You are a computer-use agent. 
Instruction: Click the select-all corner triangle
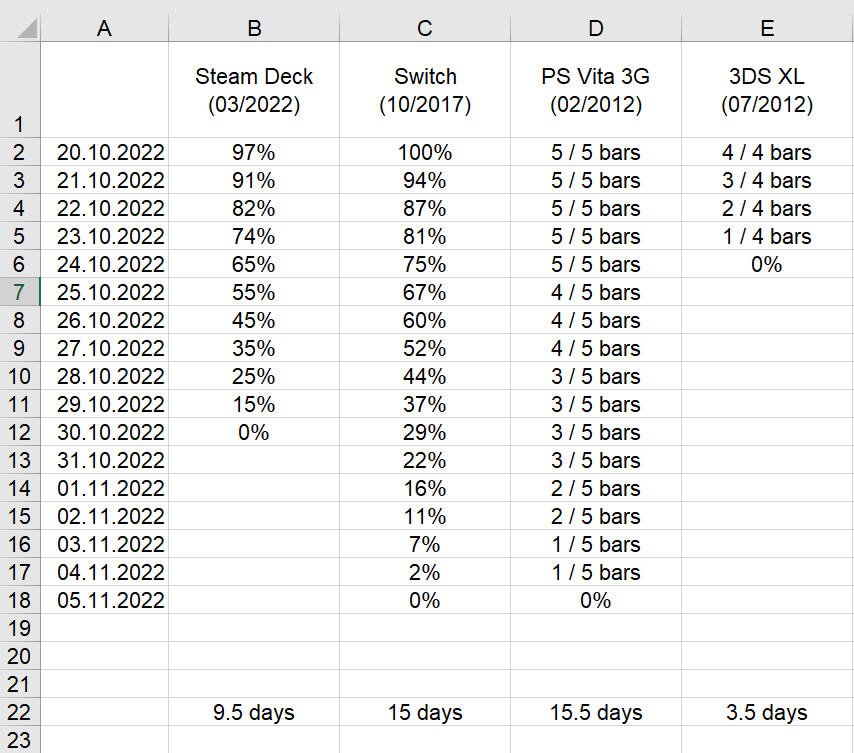[27, 28]
